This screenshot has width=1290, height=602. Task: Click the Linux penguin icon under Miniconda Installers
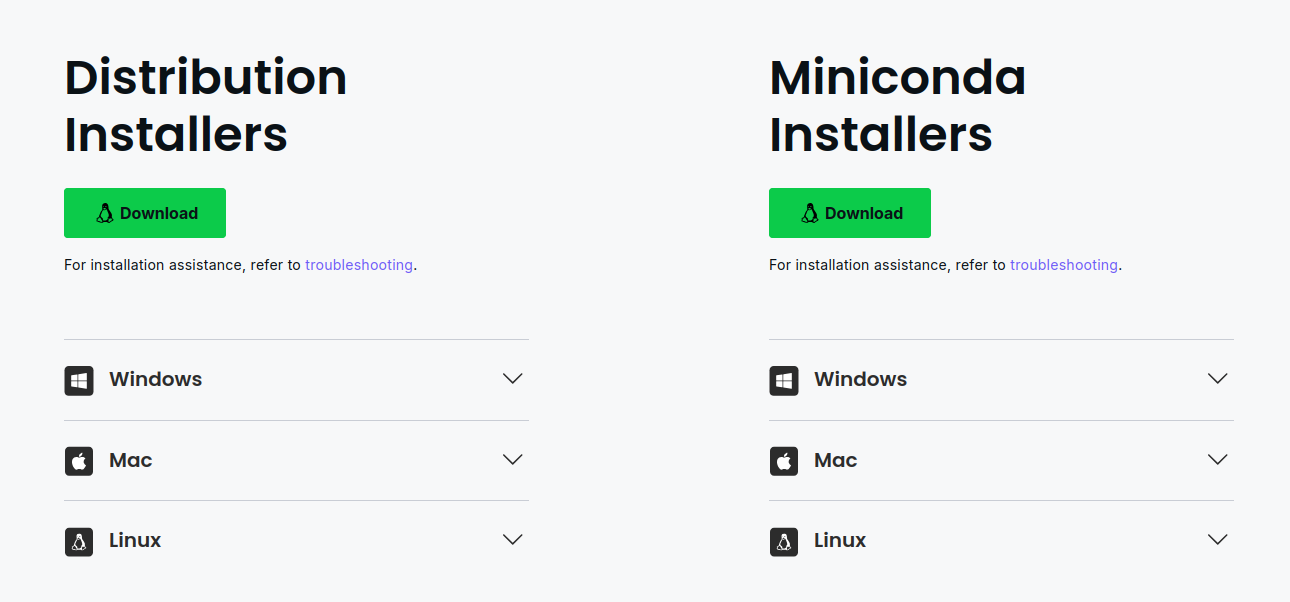point(784,541)
